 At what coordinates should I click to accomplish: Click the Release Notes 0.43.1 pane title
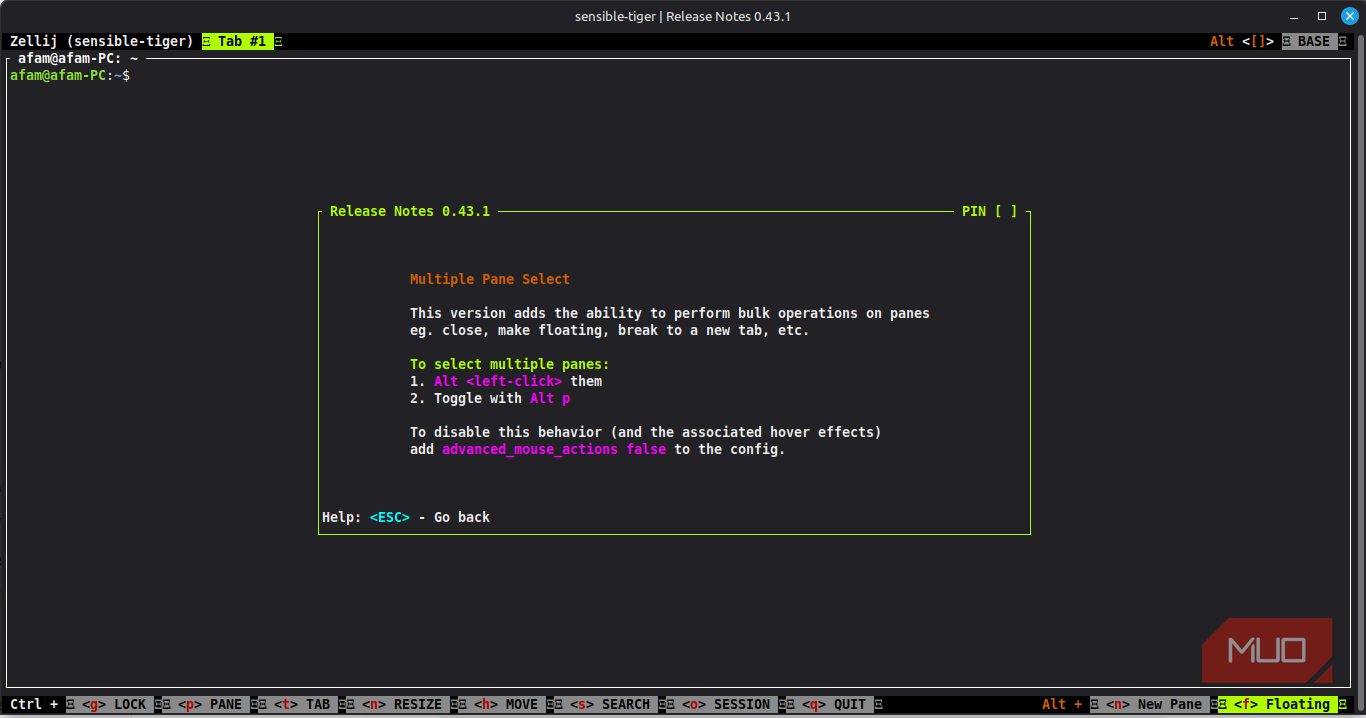(x=410, y=211)
